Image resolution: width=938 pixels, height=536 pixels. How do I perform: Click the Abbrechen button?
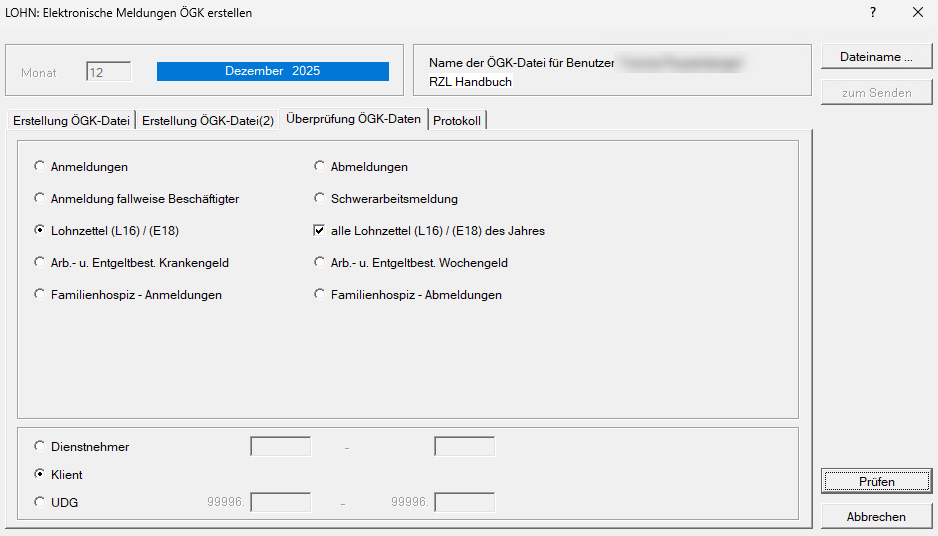[876, 517]
